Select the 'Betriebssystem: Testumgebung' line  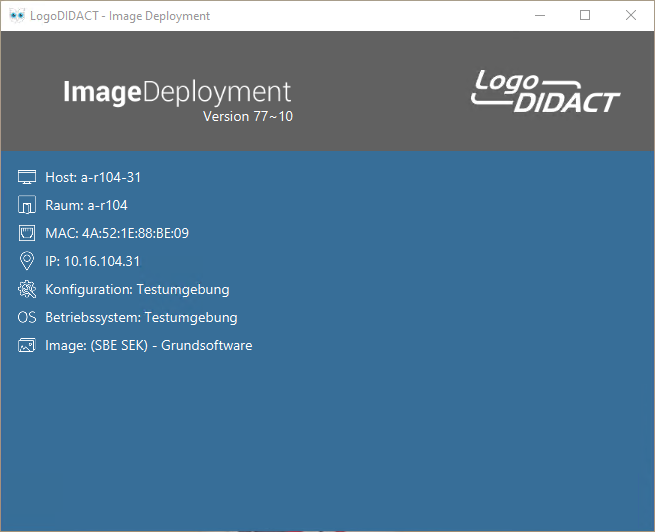pos(141,317)
